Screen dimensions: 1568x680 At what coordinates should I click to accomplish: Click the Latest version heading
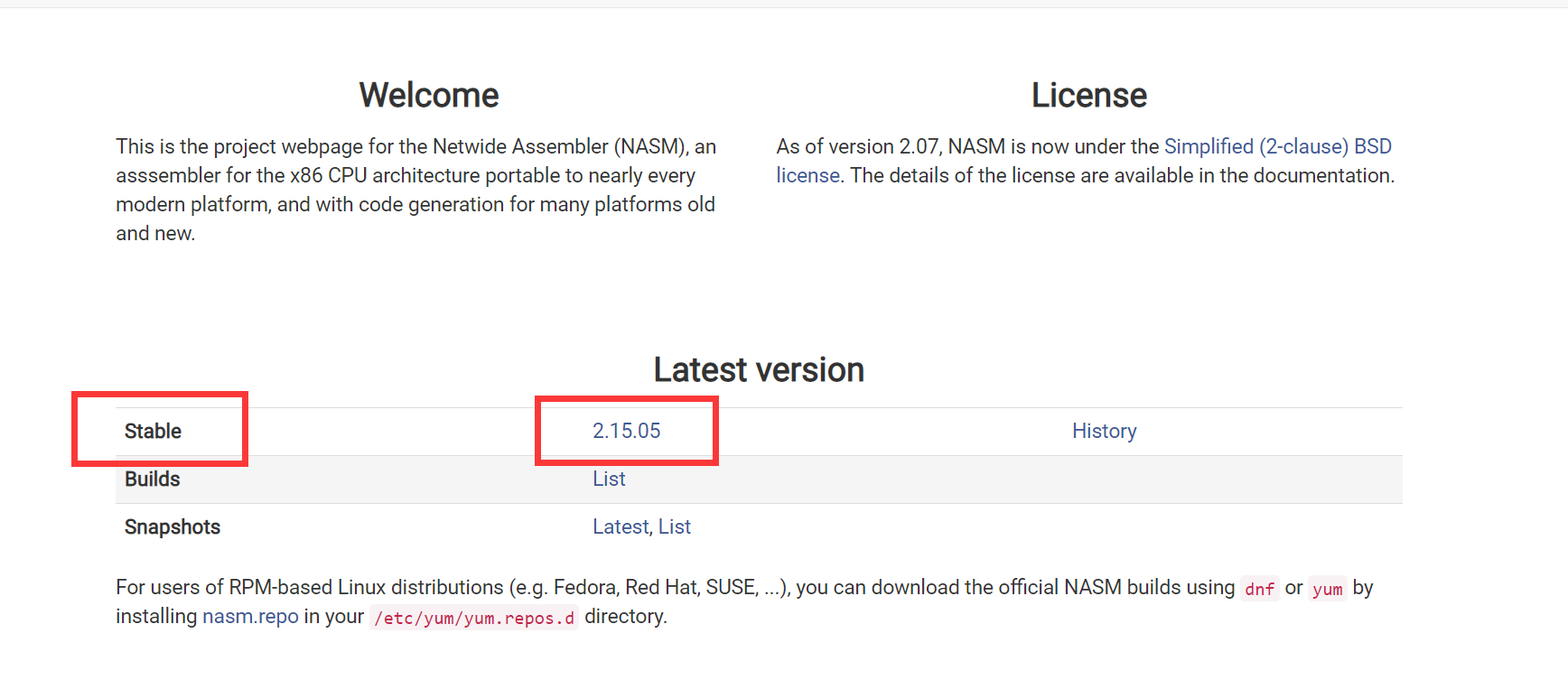(x=759, y=369)
